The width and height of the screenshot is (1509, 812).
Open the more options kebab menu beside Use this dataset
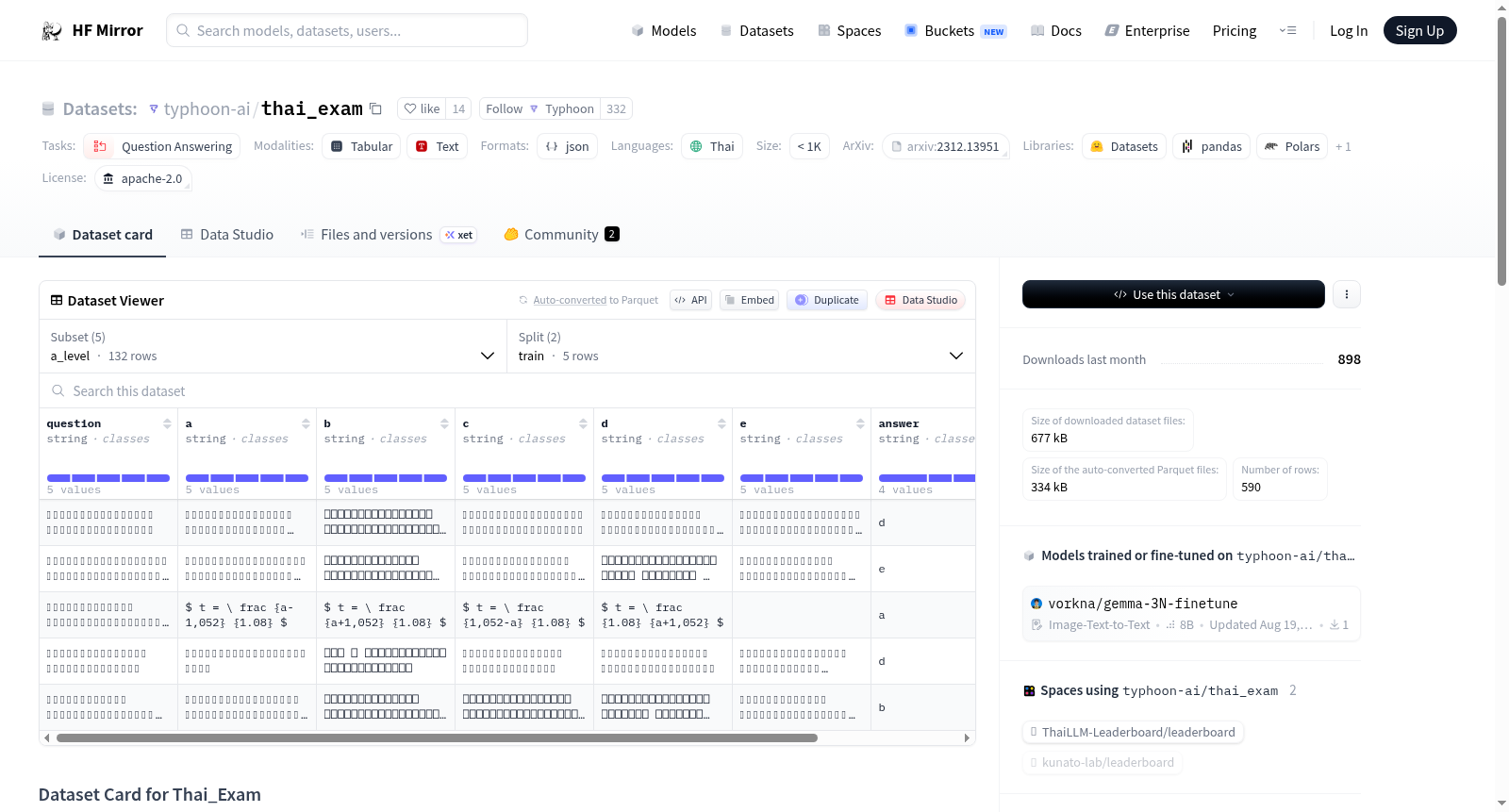pyautogui.click(x=1346, y=294)
